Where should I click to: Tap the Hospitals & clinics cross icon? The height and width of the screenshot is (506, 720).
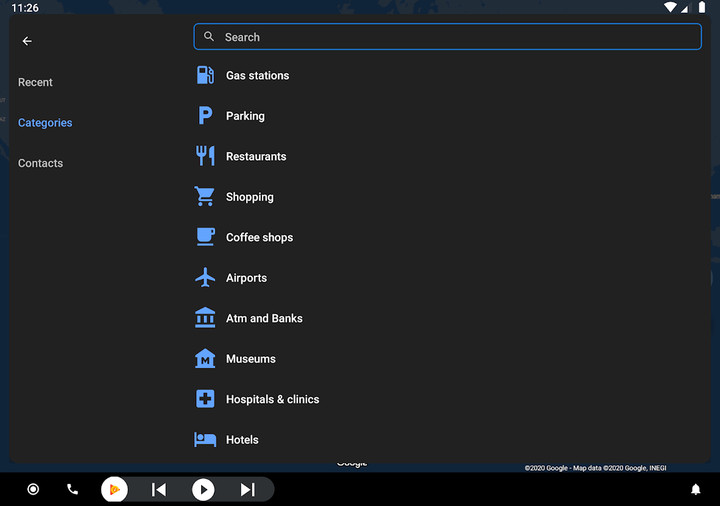pos(205,399)
